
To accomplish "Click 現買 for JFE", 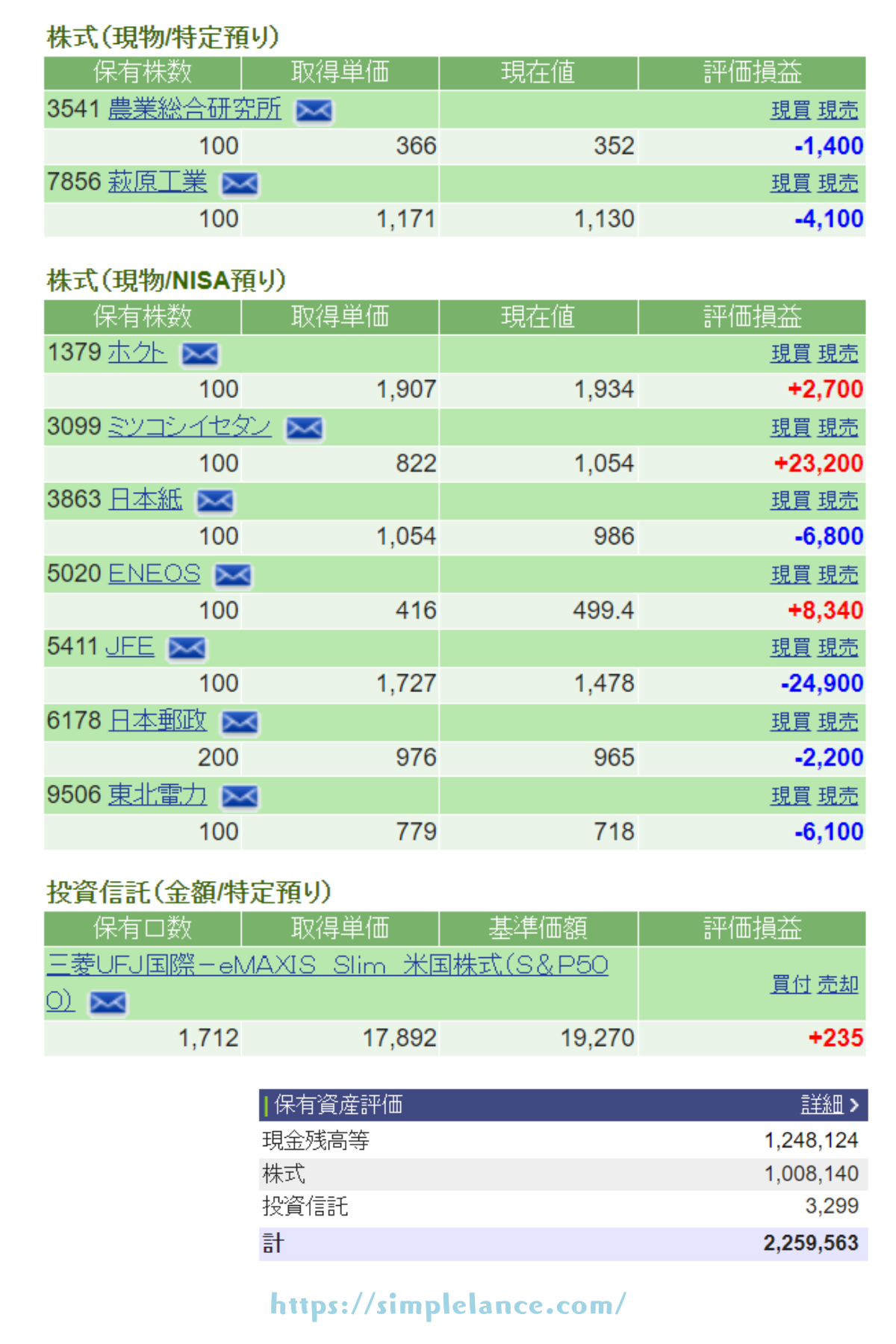I will pyautogui.click(x=791, y=648).
